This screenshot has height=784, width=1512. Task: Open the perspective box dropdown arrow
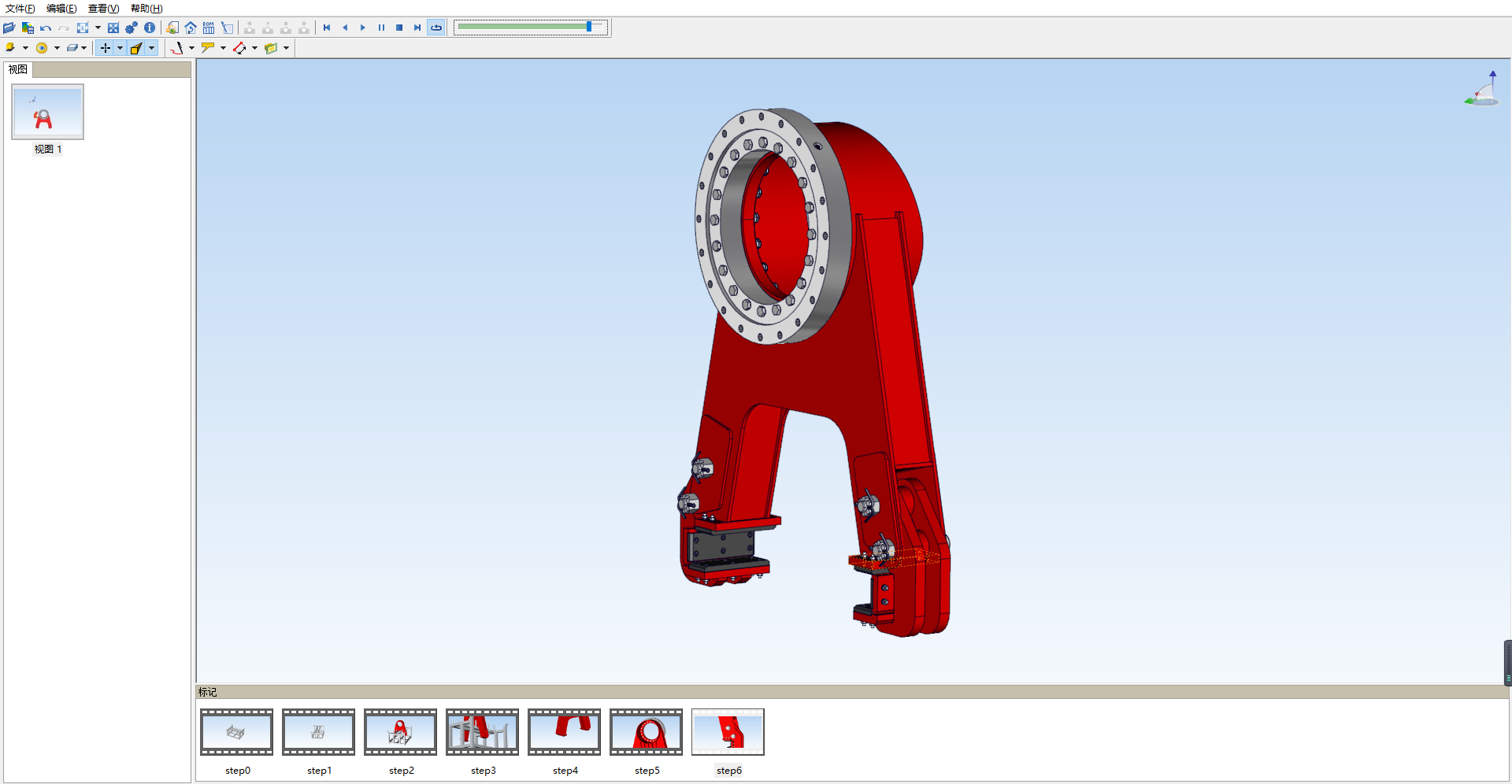point(151,48)
